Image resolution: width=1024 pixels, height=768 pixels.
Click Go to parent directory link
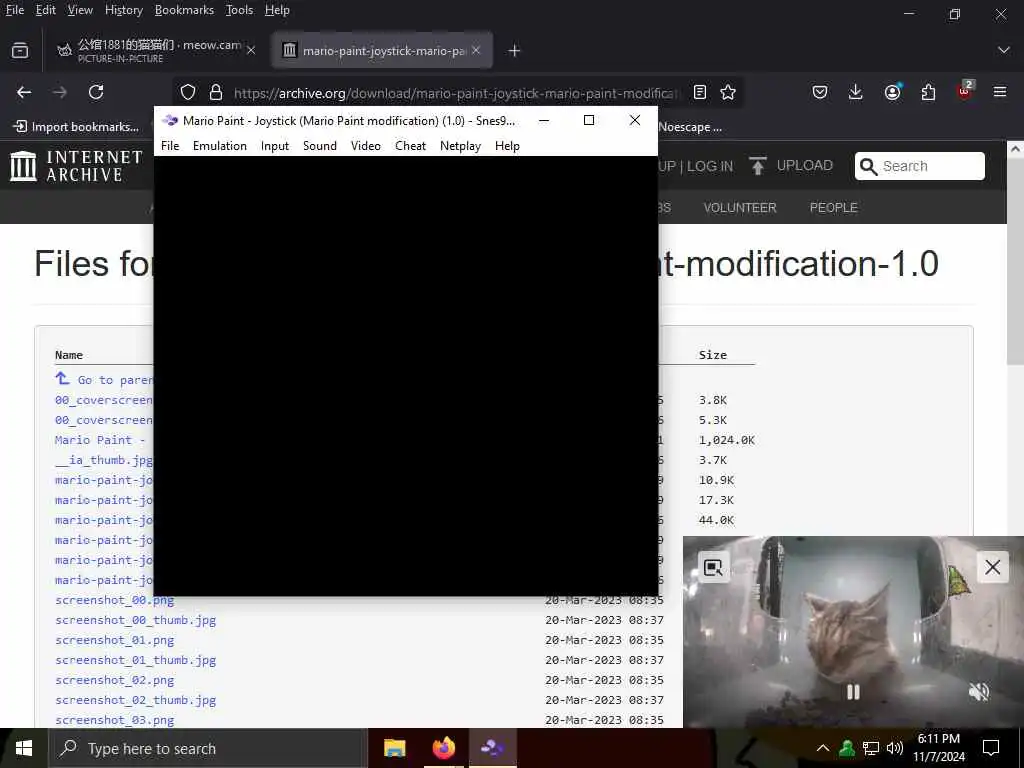tap(104, 379)
